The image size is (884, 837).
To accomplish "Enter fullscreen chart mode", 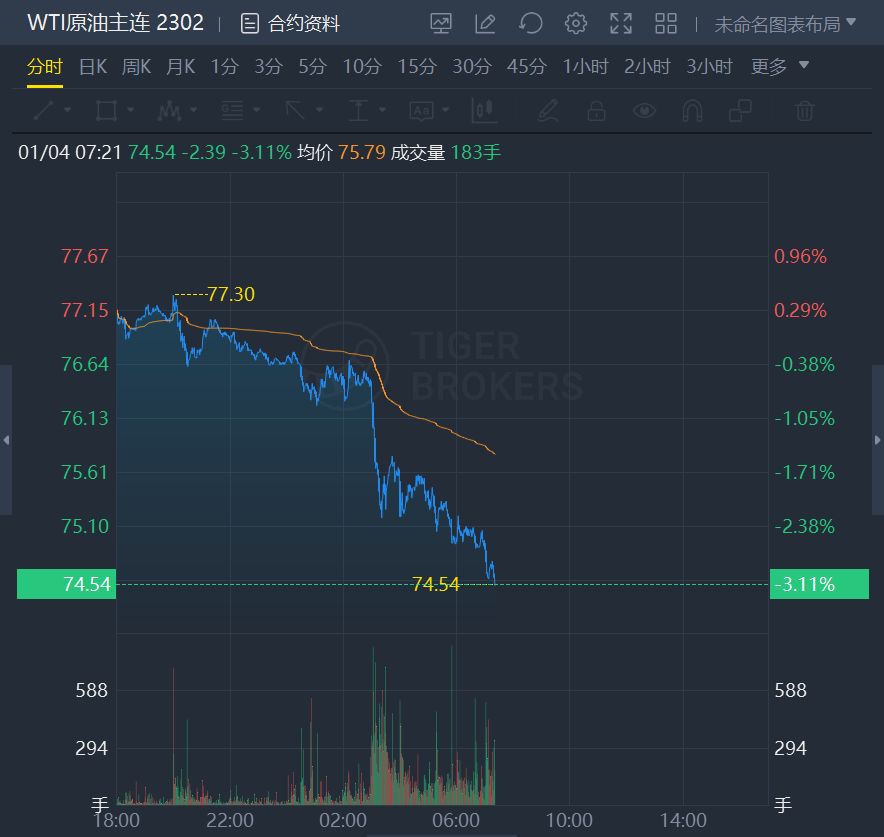I will (x=621, y=23).
